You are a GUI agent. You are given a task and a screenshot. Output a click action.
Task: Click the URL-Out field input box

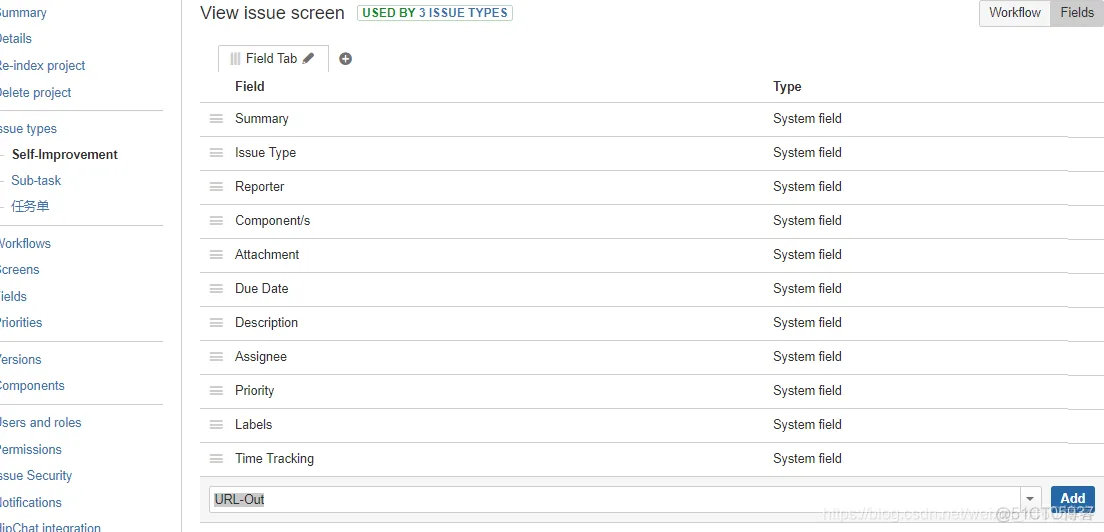(616, 500)
